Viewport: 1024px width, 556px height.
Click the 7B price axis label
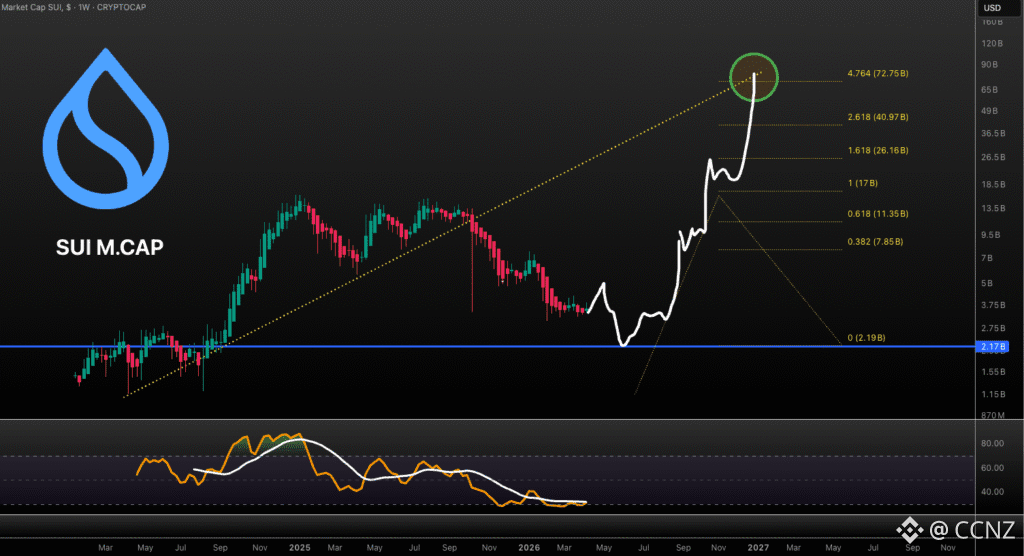pyautogui.click(x=987, y=258)
